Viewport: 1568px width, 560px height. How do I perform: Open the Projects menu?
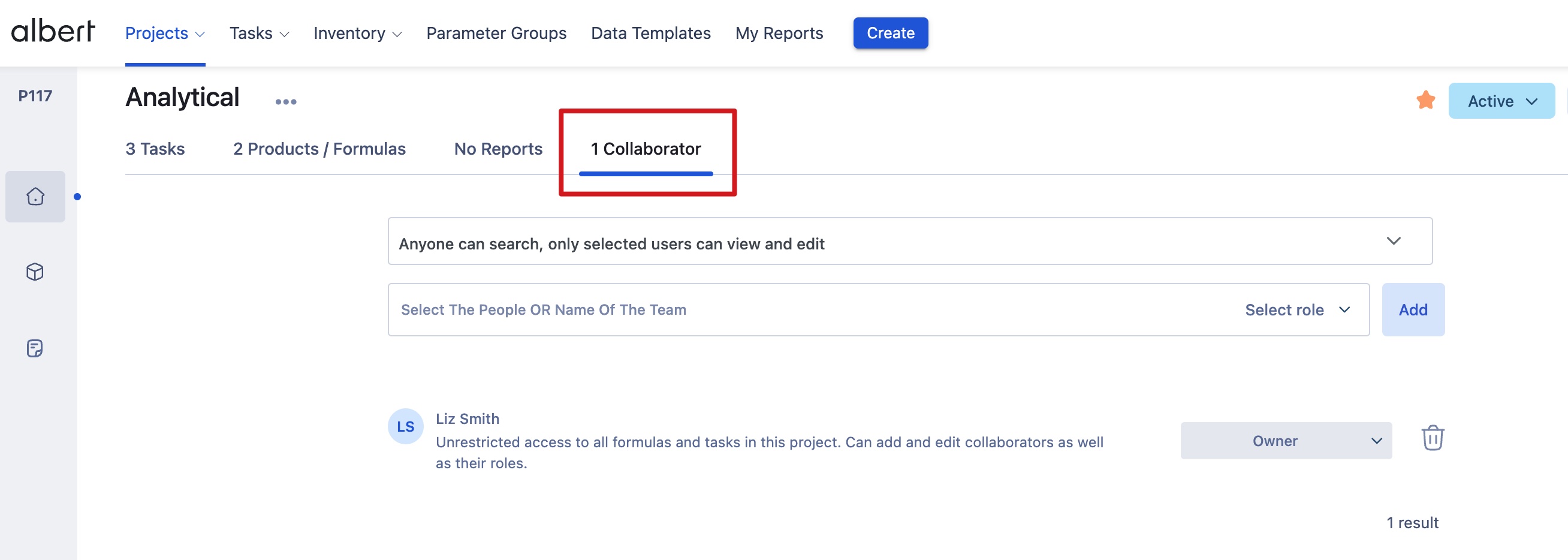pyautogui.click(x=164, y=34)
